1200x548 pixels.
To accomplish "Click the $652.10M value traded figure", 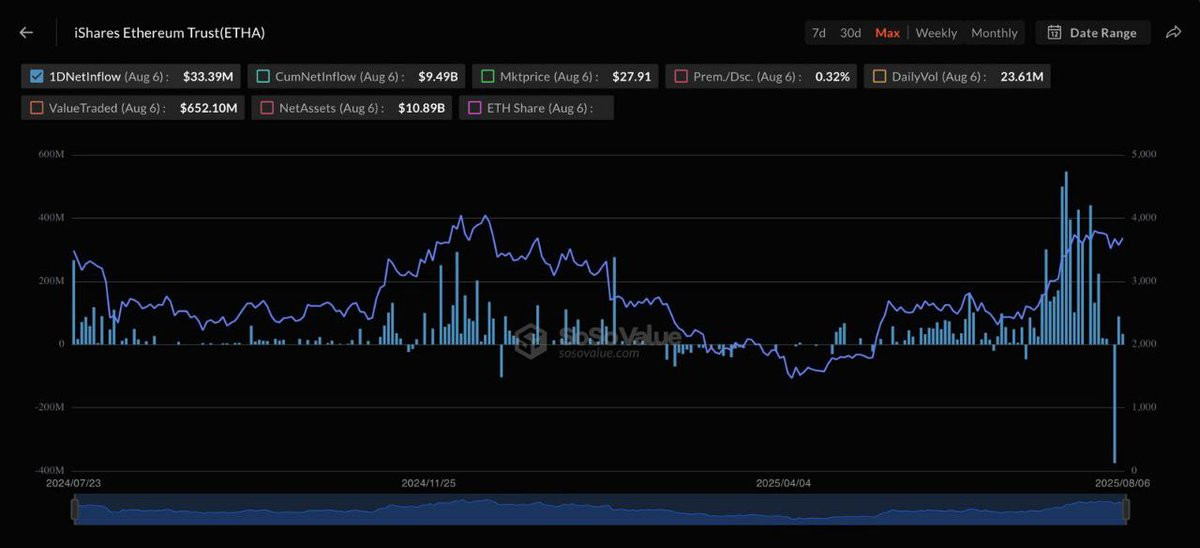I will coord(209,108).
